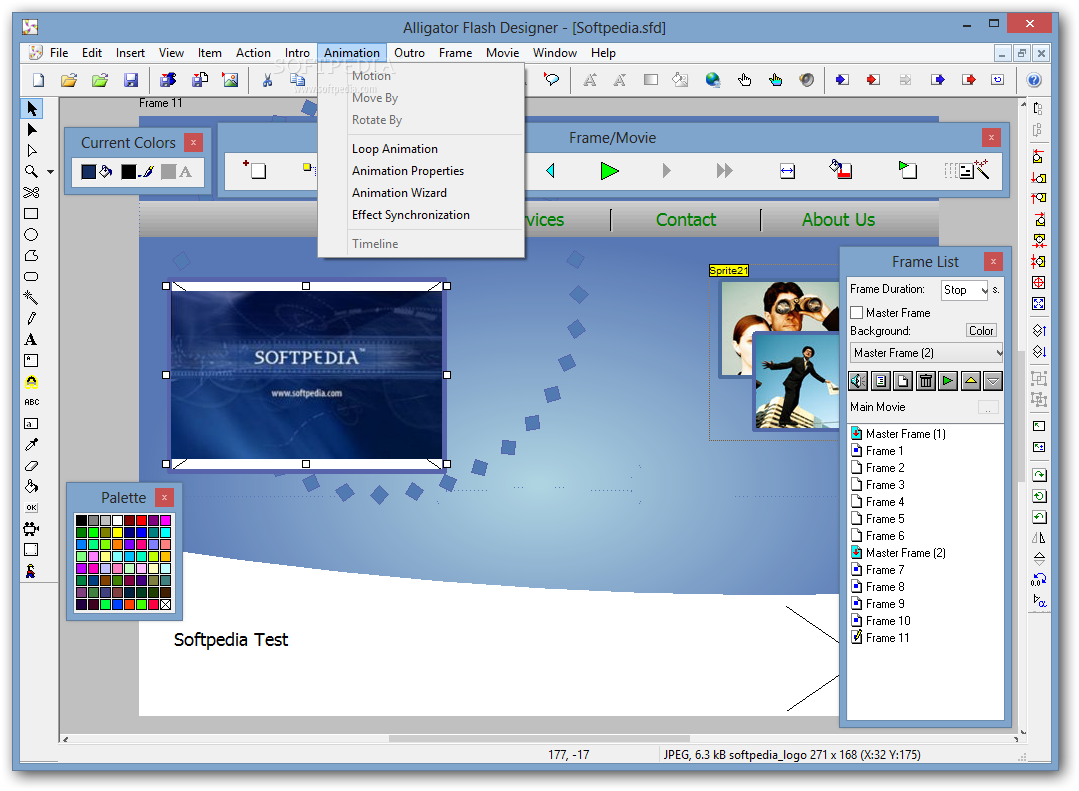Close the Palette panel
This screenshot has width=1079, height=791.
[164, 497]
